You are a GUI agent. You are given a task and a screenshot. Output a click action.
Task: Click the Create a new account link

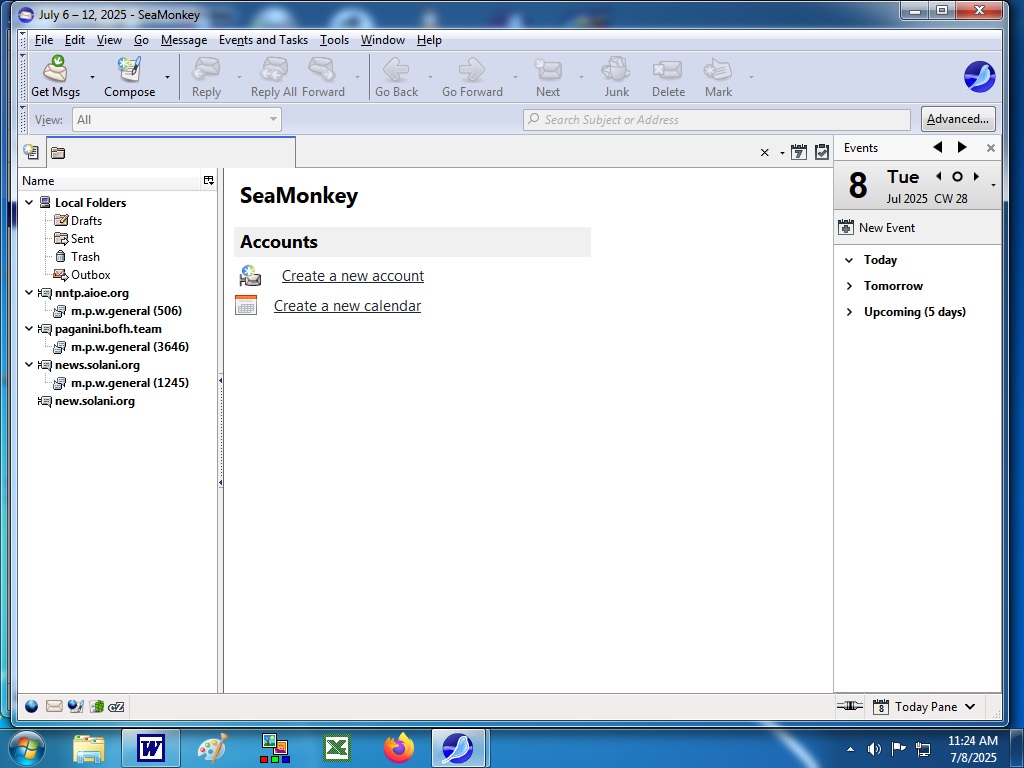click(353, 276)
